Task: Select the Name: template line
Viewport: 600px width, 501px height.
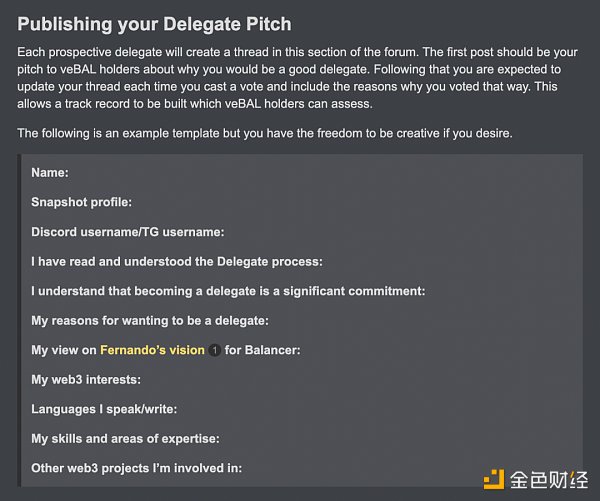Action: (50, 172)
